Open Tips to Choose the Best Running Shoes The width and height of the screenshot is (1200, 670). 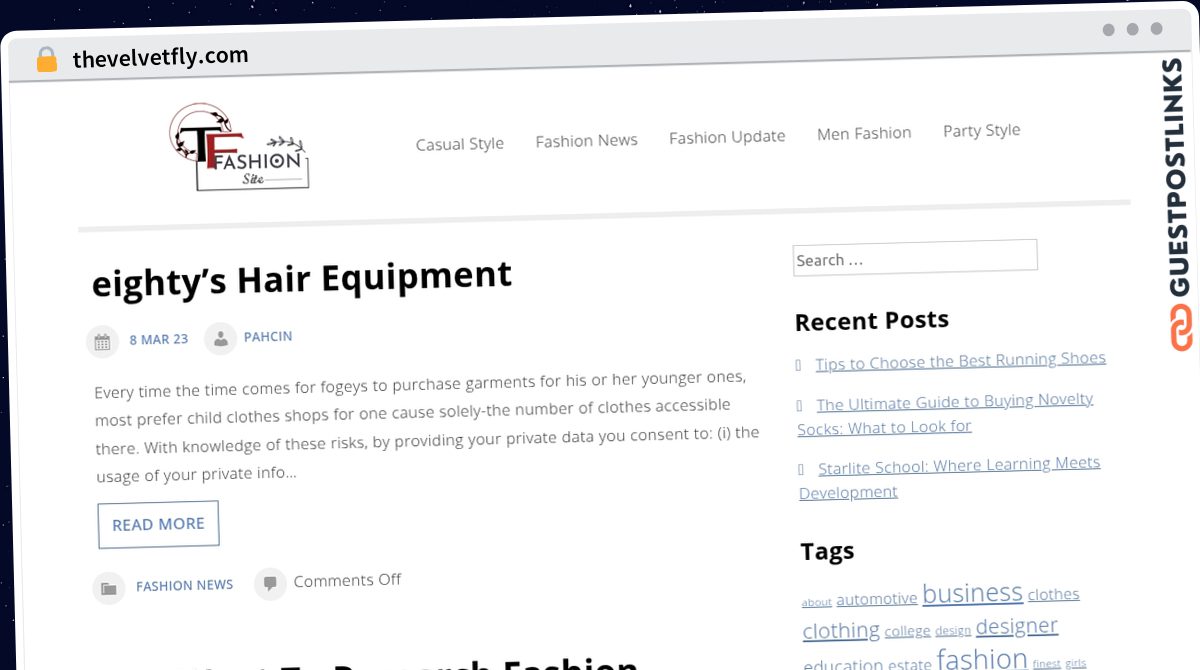(x=960, y=361)
